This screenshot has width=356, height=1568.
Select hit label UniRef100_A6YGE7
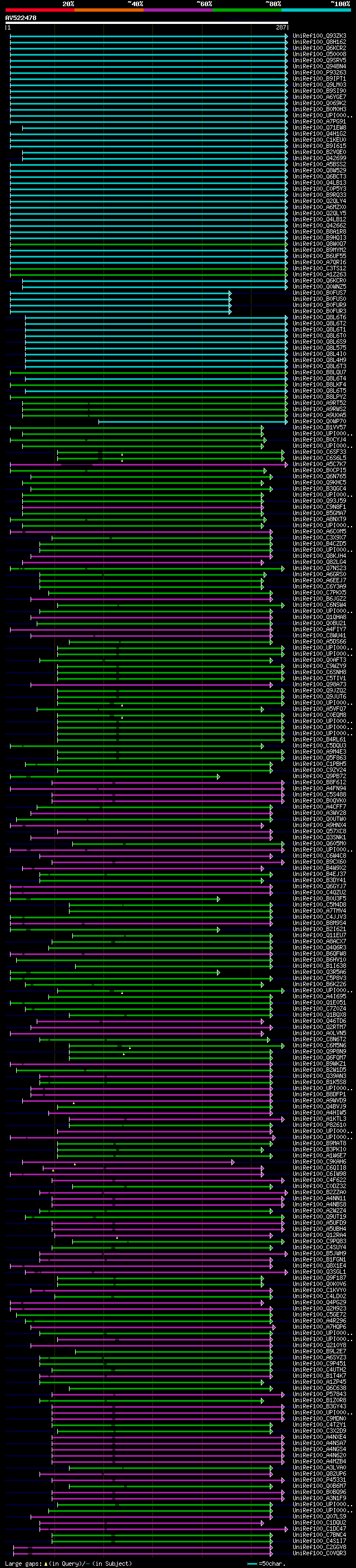[319, 97]
